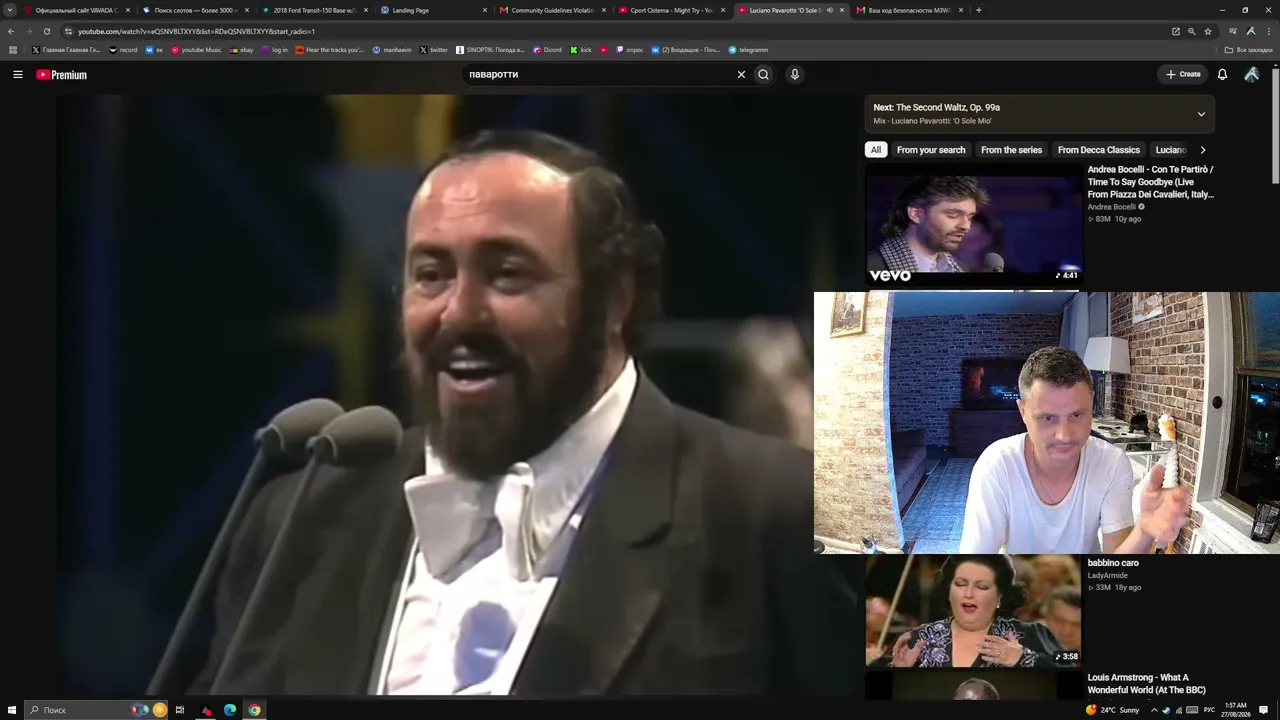Mute the Luciano Pavarotti tab audio
The height and width of the screenshot is (720, 1280).
pyautogui.click(x=829, y=10)
